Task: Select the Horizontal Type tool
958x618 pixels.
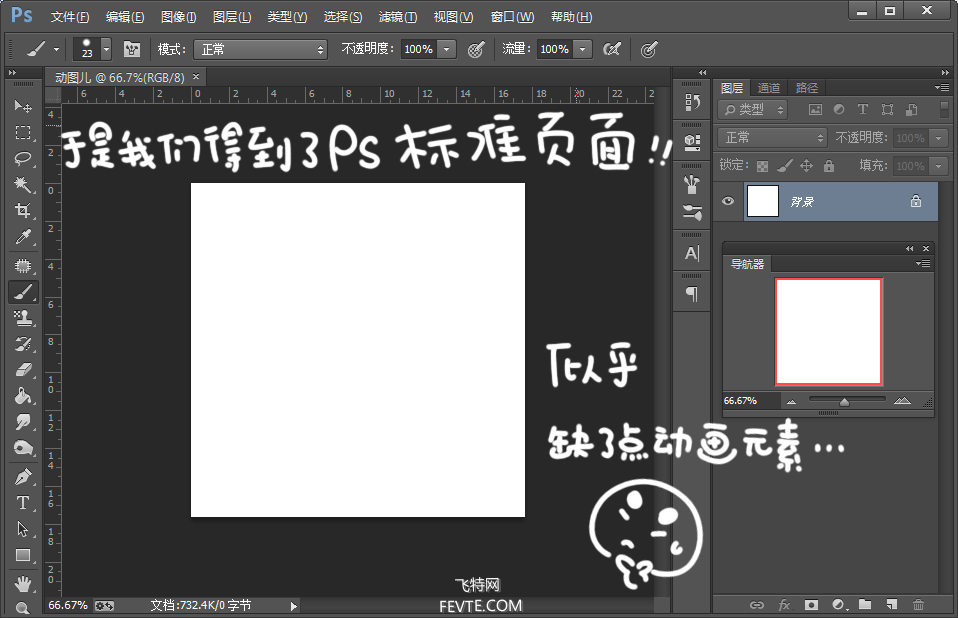Action: (x=23, y=503)
